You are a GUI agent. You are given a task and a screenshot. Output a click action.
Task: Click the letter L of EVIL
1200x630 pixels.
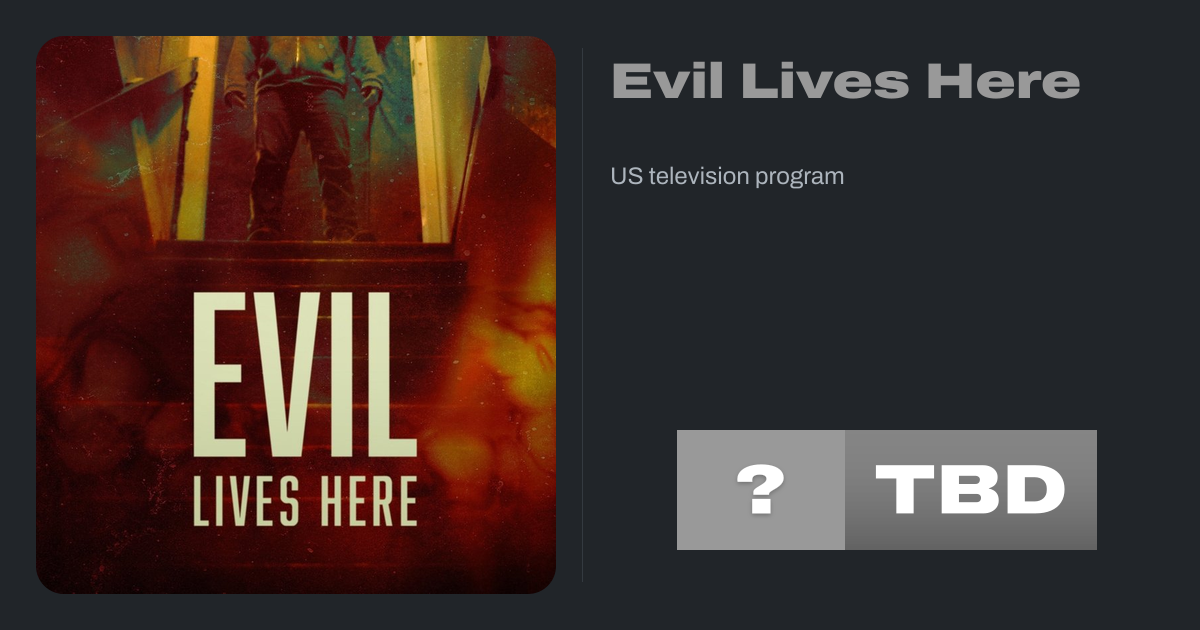[390, 374]
